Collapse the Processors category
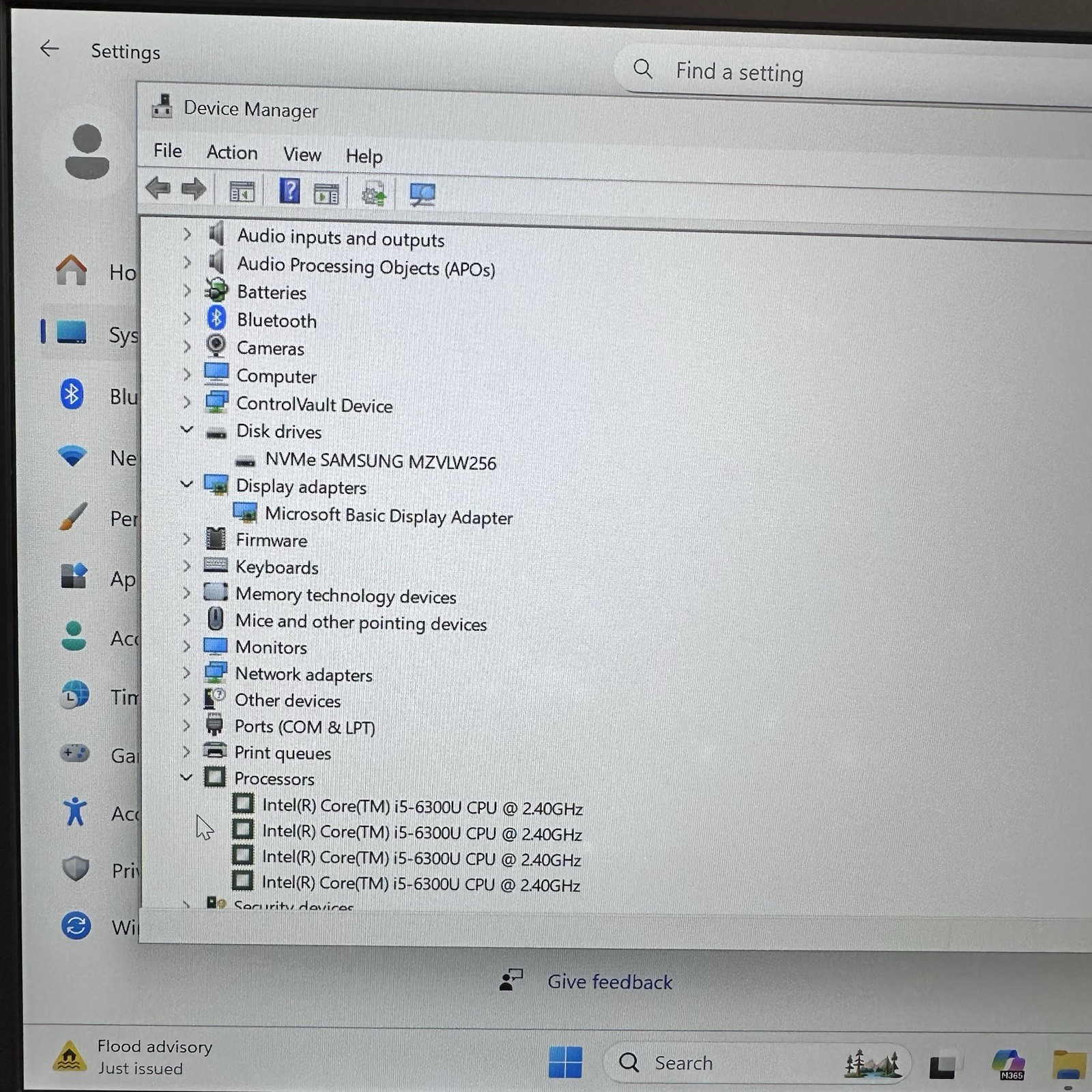Image resolution: width=1092 pixels, height=1092 pixels. (186, 777)
